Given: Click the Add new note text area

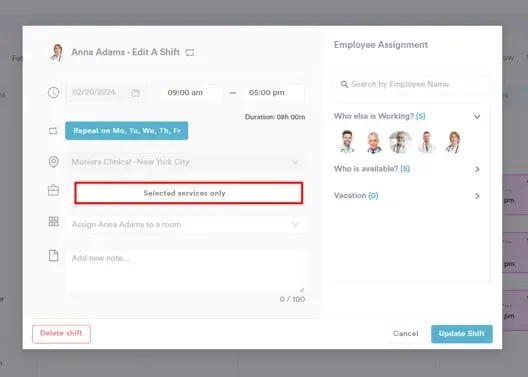Looking at the screenshot, I should pyautogui.click(x=185, y=271).
